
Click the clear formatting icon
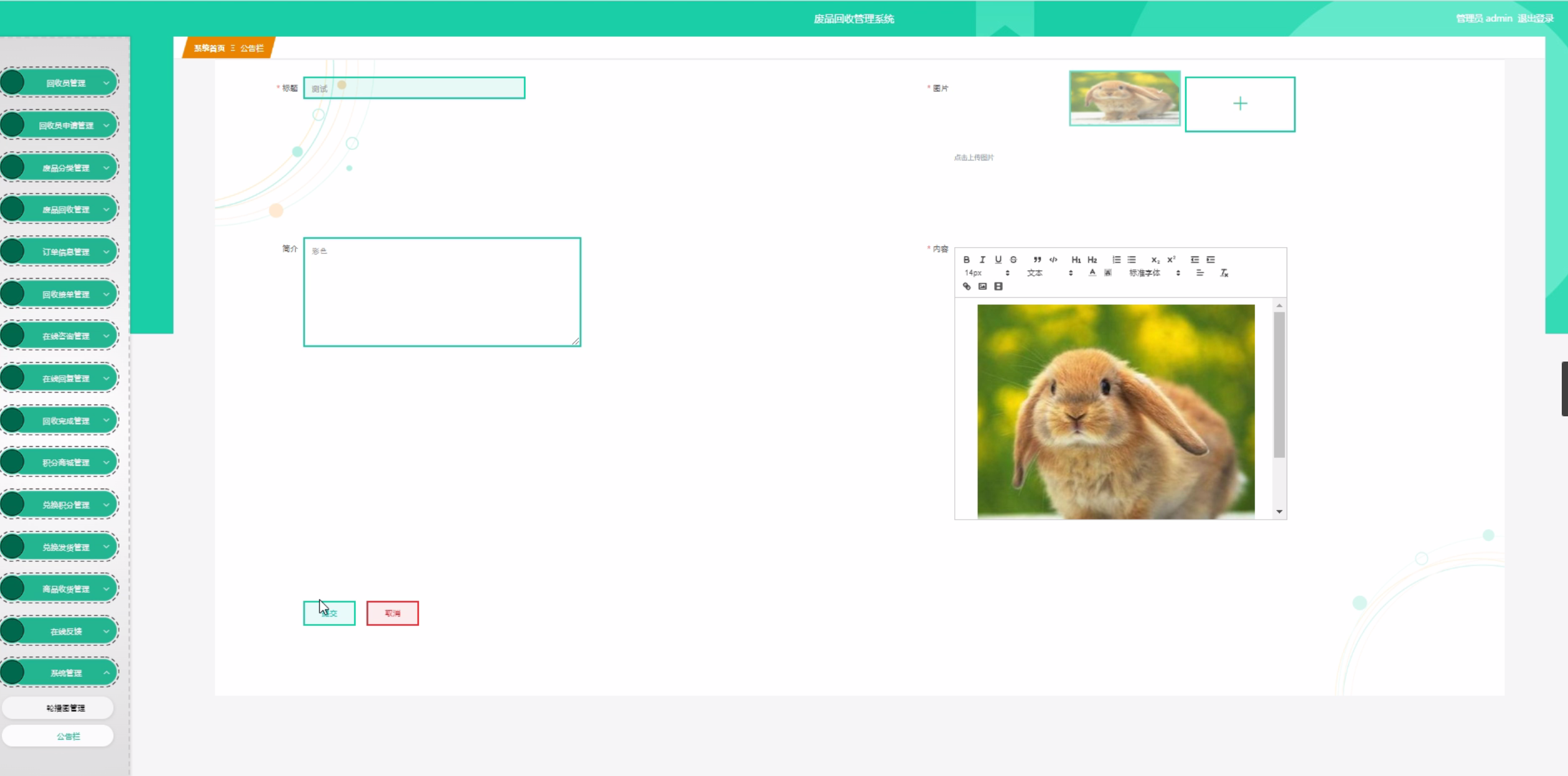pyautogui.click(x=1224, y=273)
